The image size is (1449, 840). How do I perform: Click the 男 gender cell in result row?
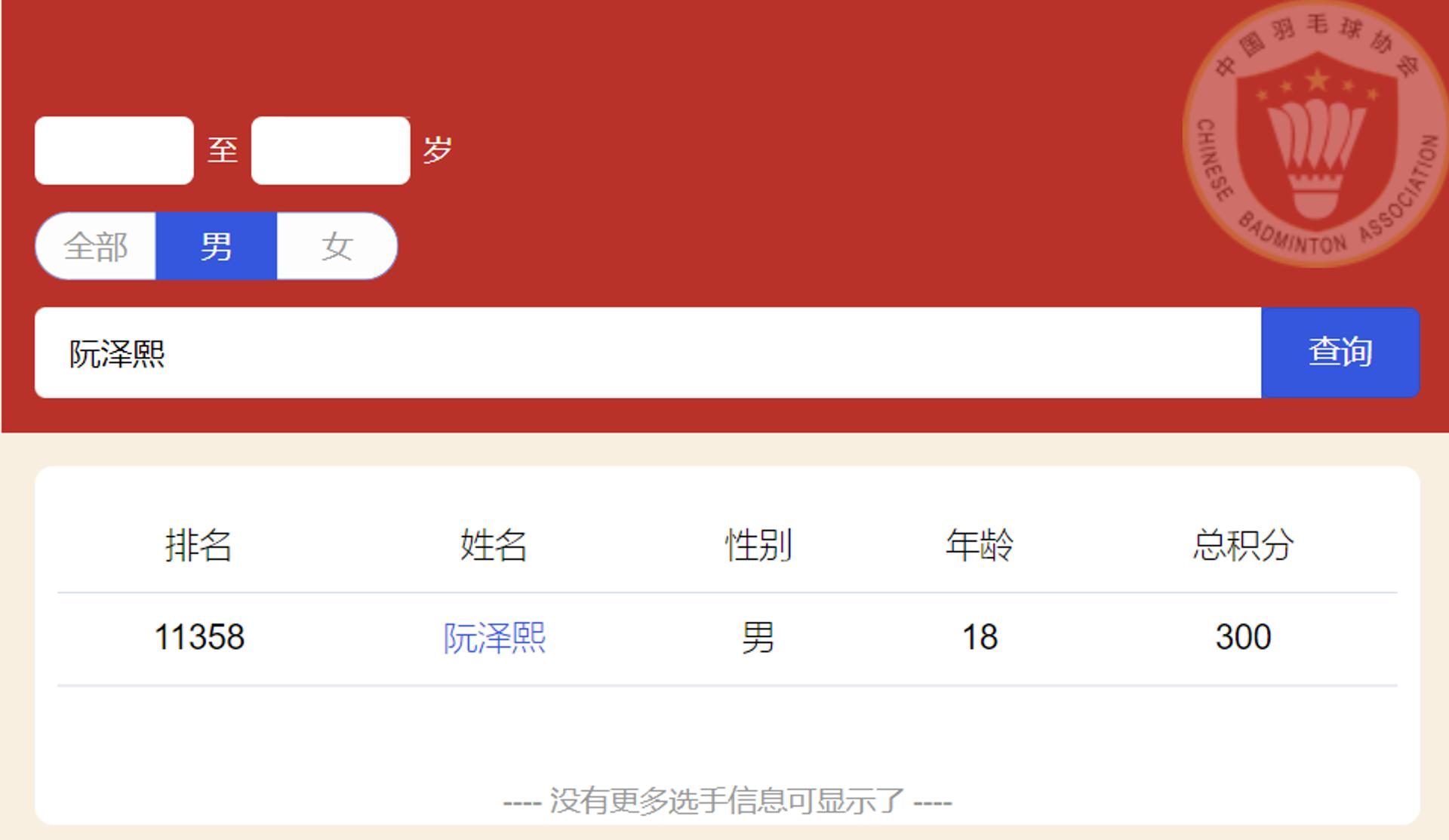[758, 638]
